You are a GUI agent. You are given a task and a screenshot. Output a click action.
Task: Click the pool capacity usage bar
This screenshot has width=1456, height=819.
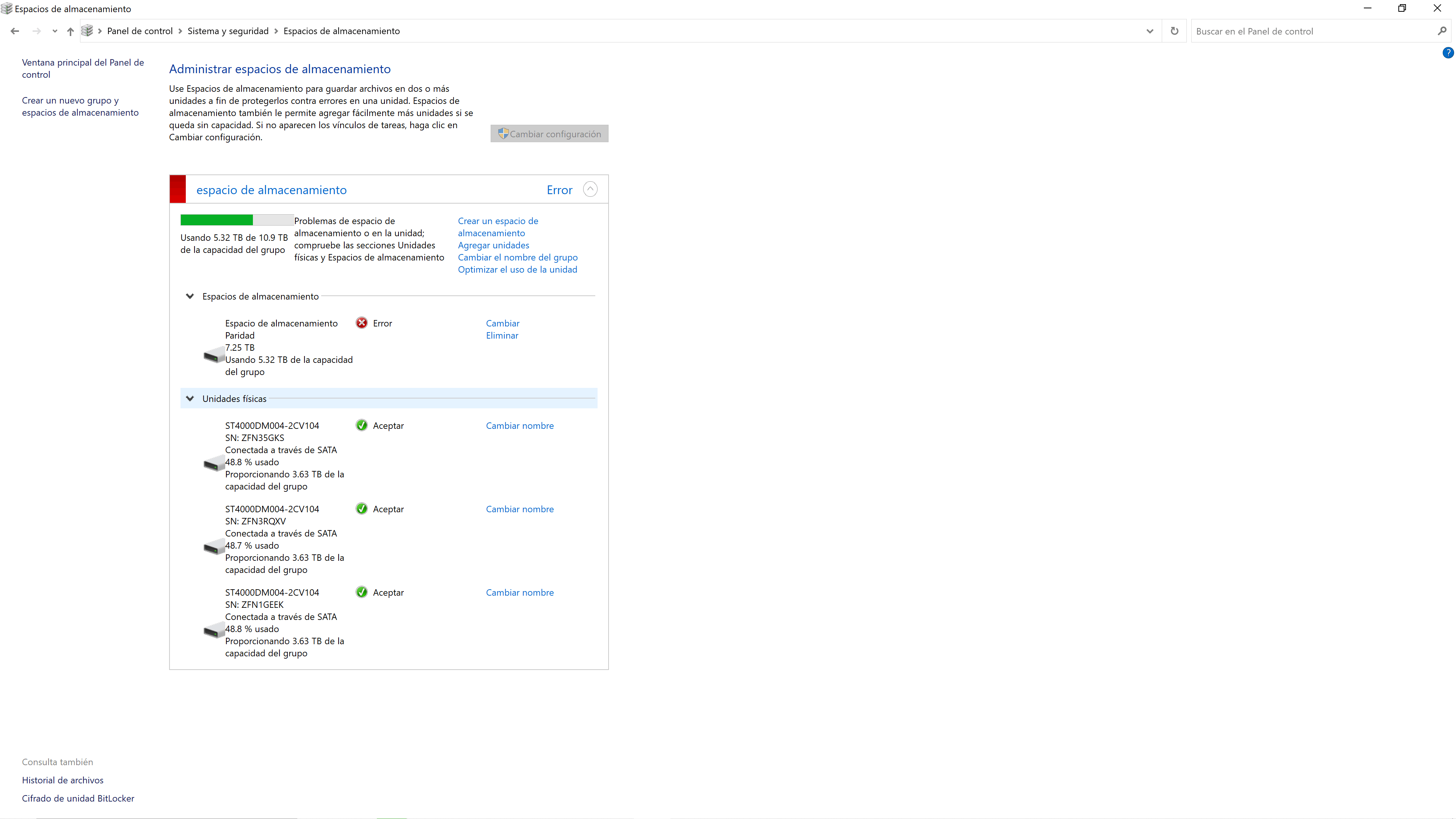(x=237, y=220)
